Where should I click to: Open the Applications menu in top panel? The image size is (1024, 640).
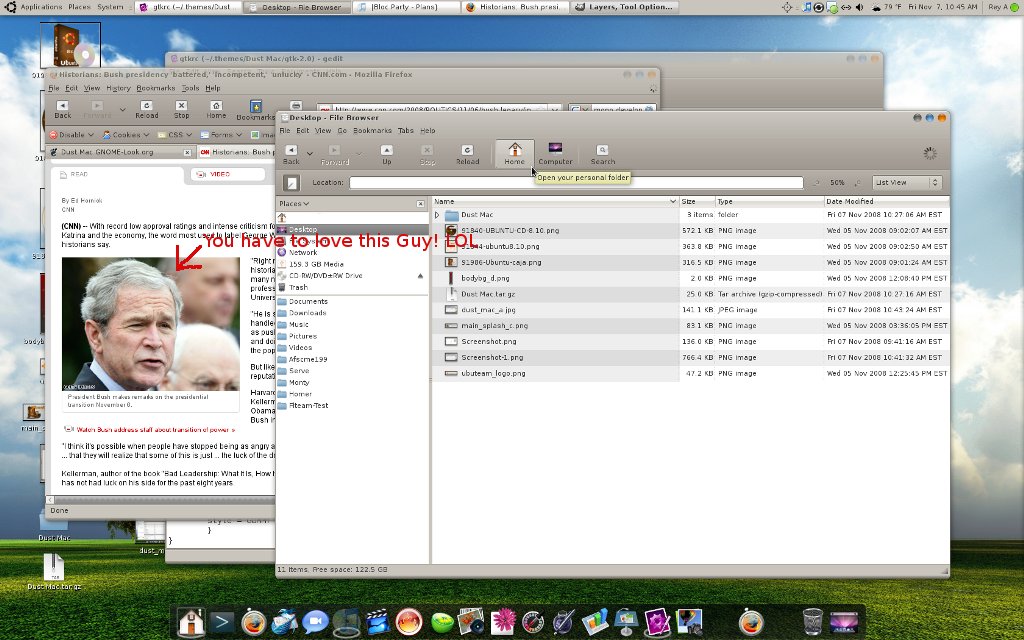coord(41,7)
